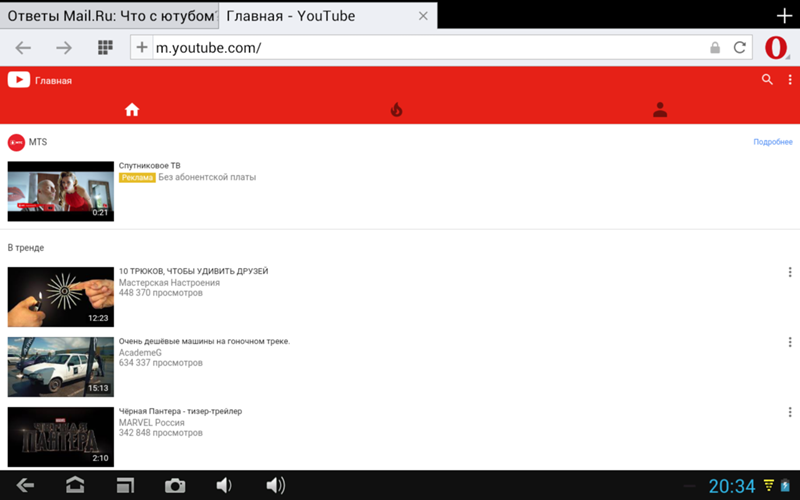Close the Главная - YouTube tab
This screenshot has height=500, width=800.
(x=423, y=16)
